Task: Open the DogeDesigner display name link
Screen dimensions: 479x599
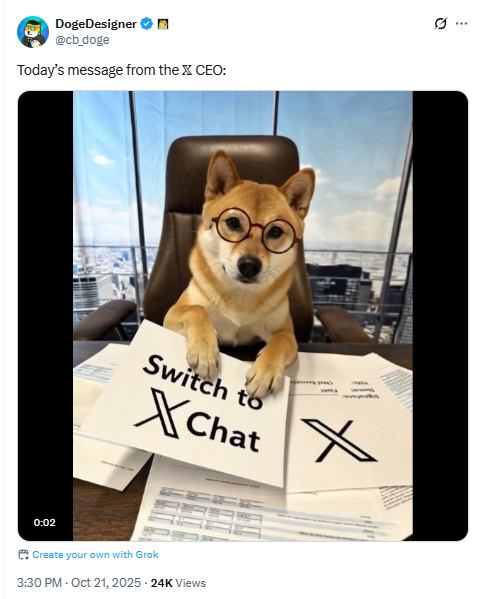Action: [96, 24]
